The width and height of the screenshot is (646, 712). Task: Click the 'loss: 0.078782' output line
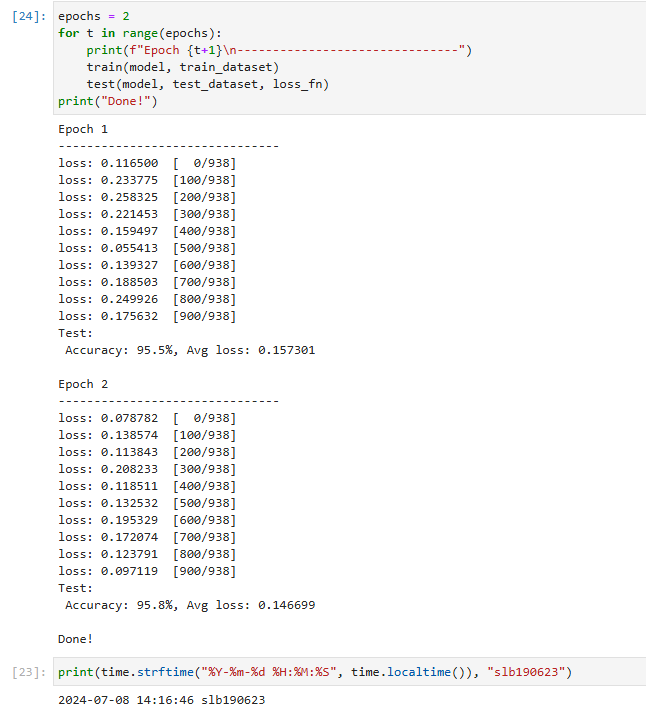[x=147, y=418]
